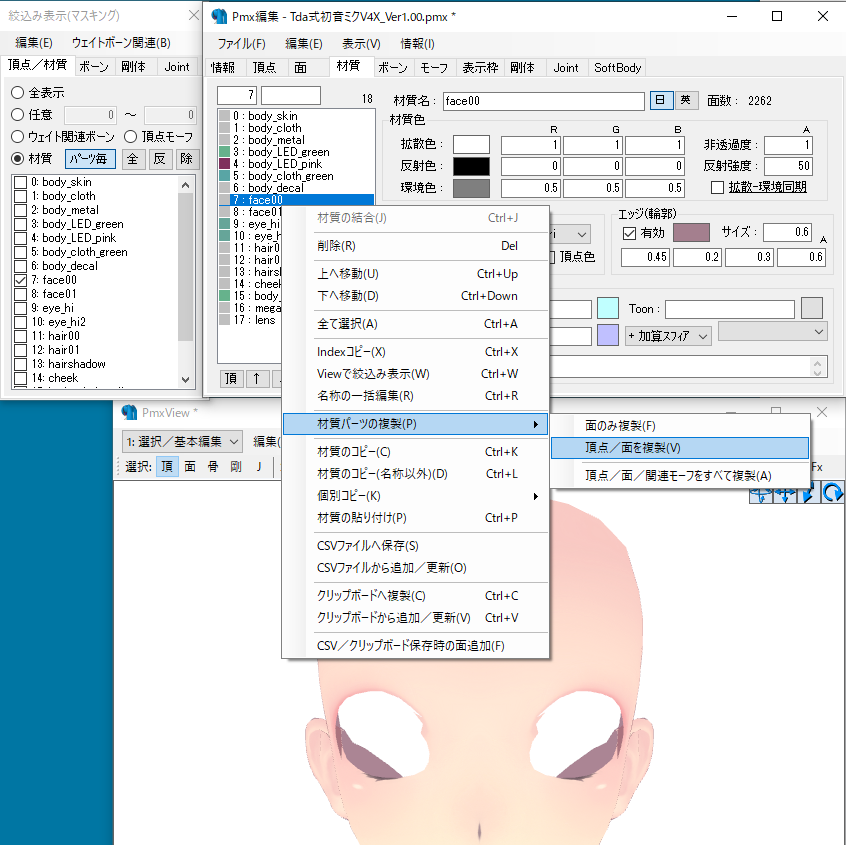This screenshot has height=845, width=846.
Task: Switch to the 表示枠 tab
Action: pyautogui.click(x=480, y=67)
